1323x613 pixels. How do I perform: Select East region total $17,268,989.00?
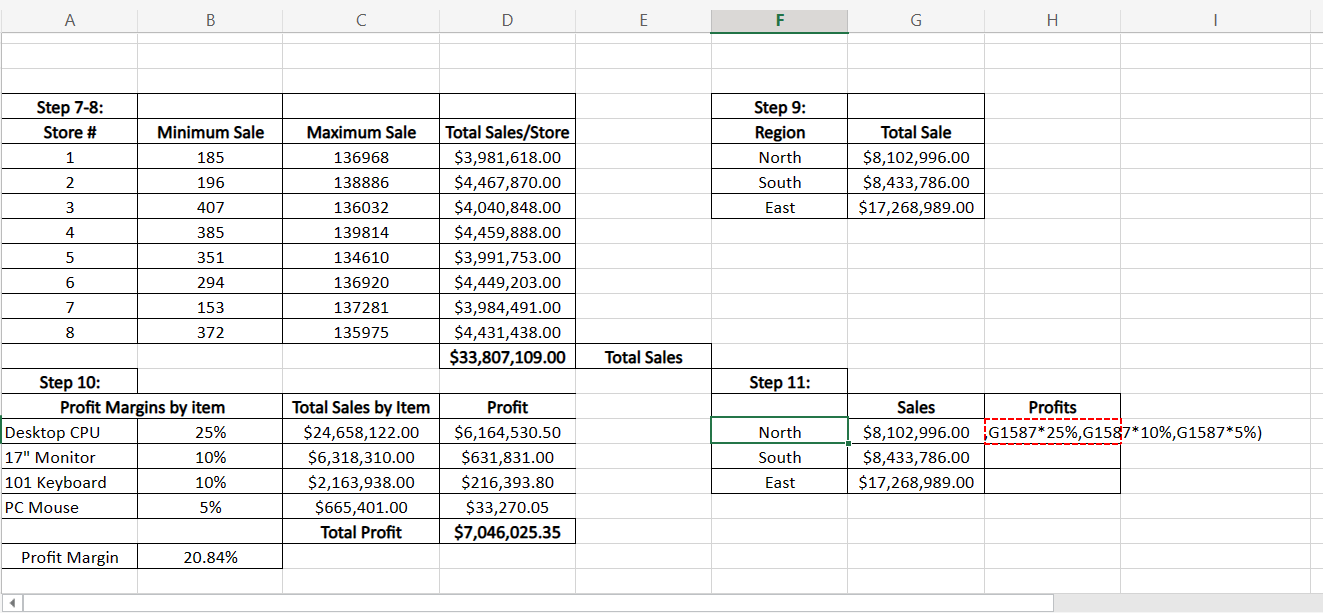point(915,207)
